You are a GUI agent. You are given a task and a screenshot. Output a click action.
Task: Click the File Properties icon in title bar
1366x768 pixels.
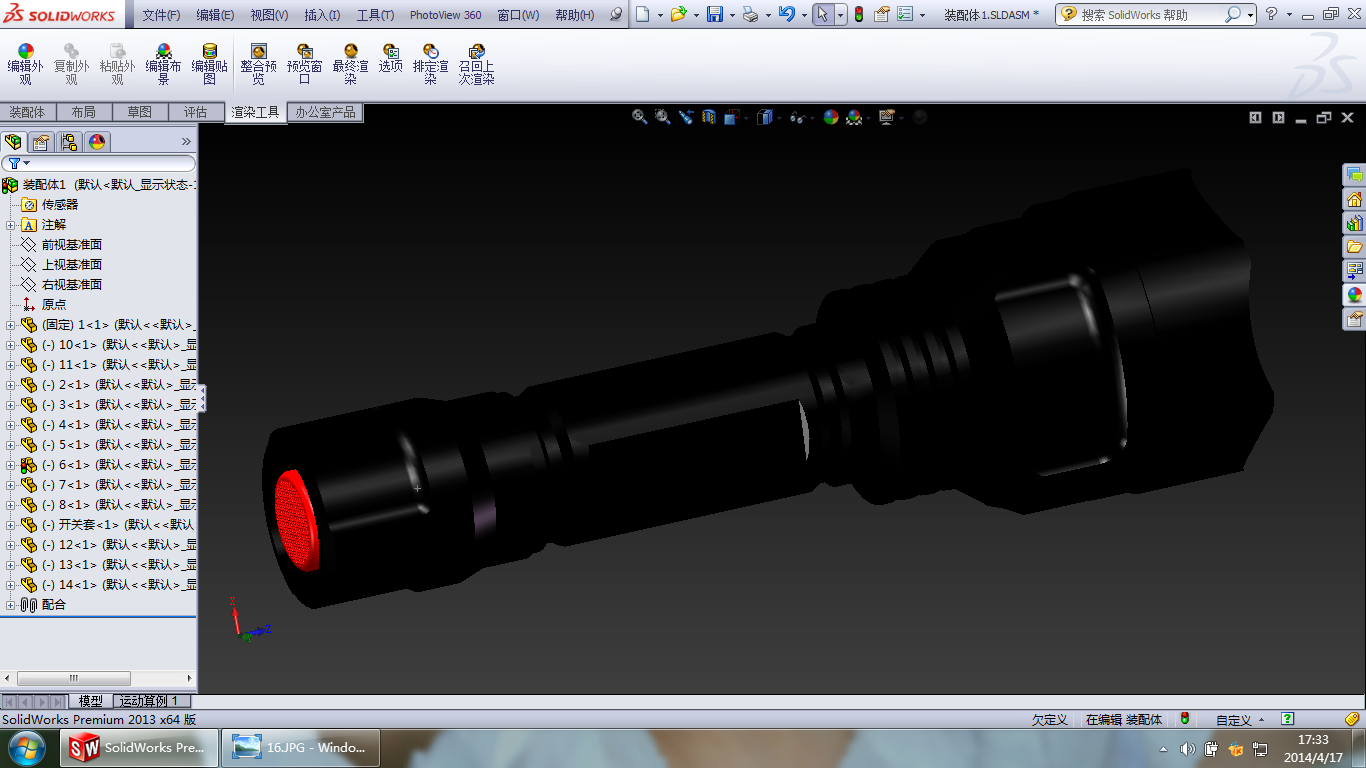pyautogui.click(x=881, y=14)
